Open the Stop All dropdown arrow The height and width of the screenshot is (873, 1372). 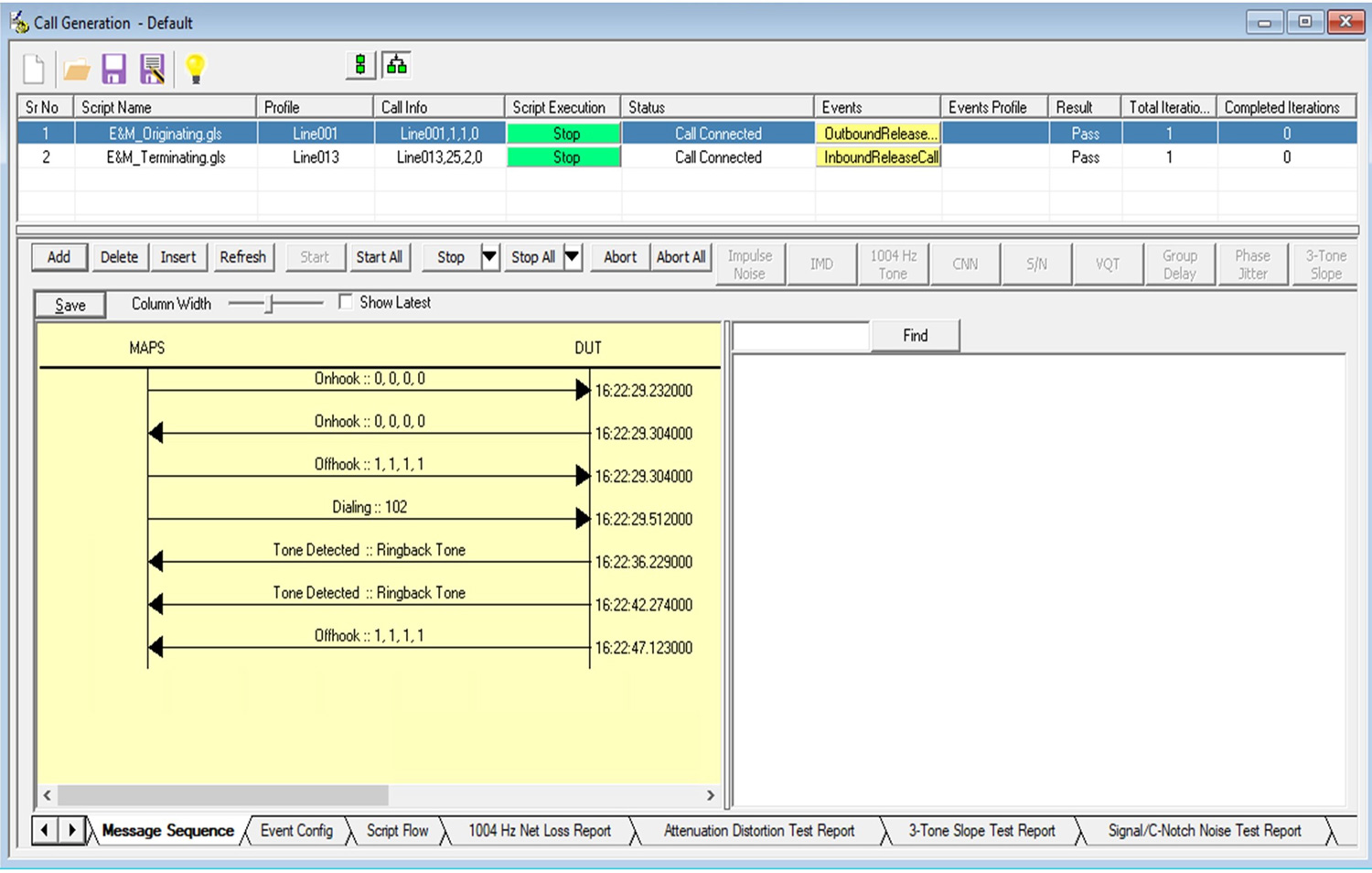click(x=571, y=257)
